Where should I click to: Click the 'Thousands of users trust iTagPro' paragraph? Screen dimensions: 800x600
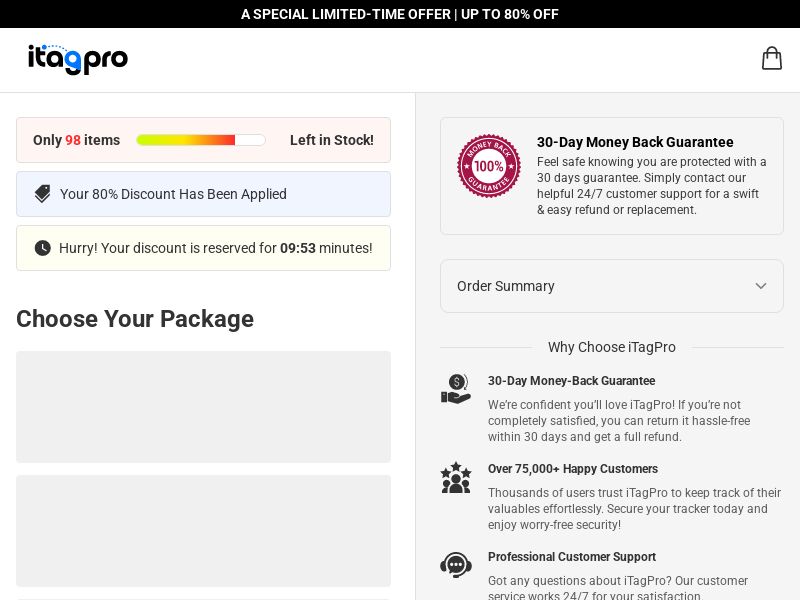point(634,509)
